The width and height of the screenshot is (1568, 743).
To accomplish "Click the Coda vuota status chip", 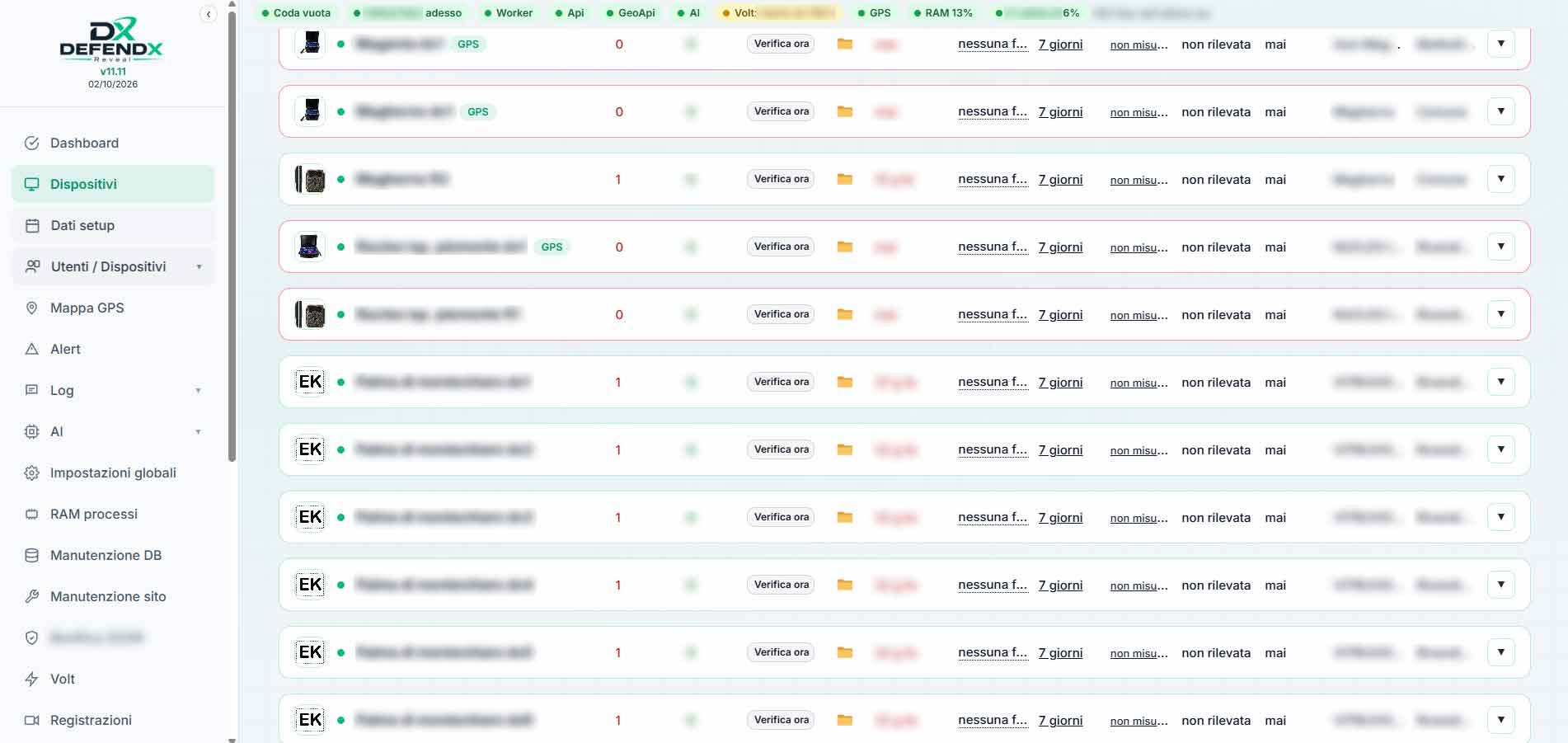I will click(296, 13).
